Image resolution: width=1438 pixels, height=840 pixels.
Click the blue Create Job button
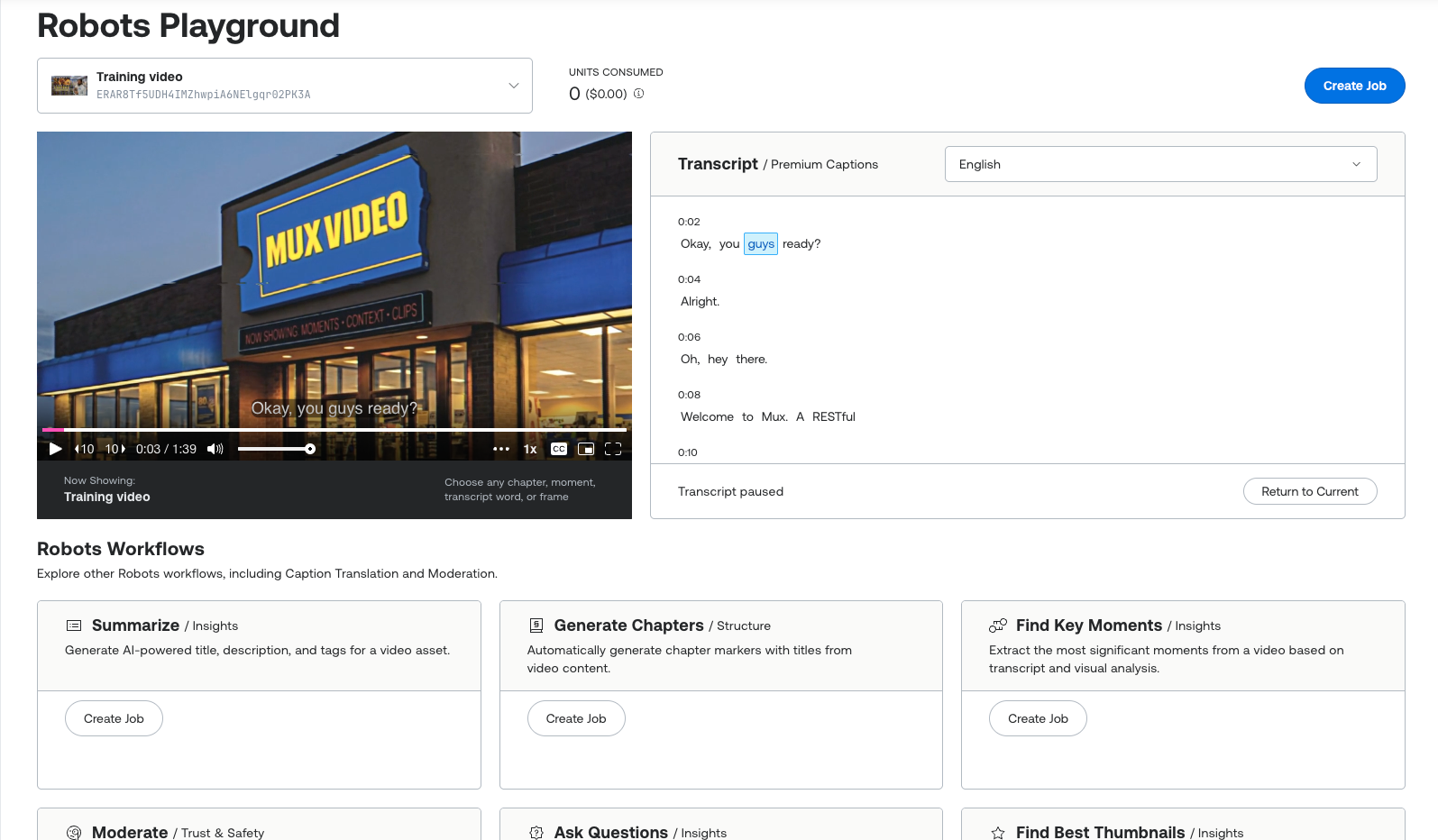1354,86
